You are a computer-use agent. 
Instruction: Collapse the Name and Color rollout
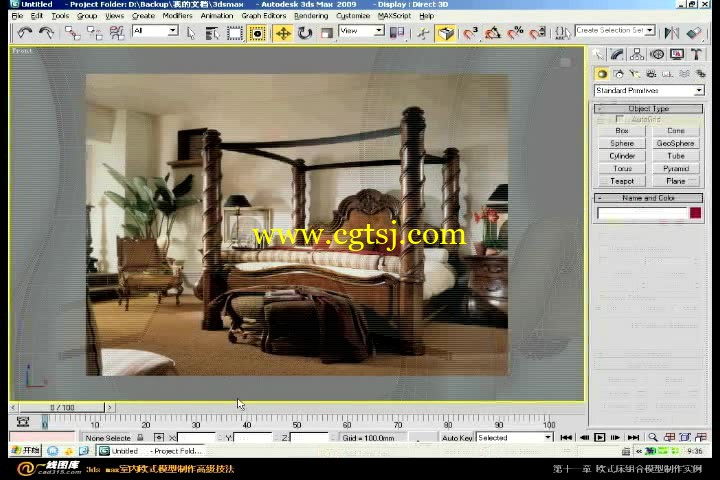click(x=648, y=198)
